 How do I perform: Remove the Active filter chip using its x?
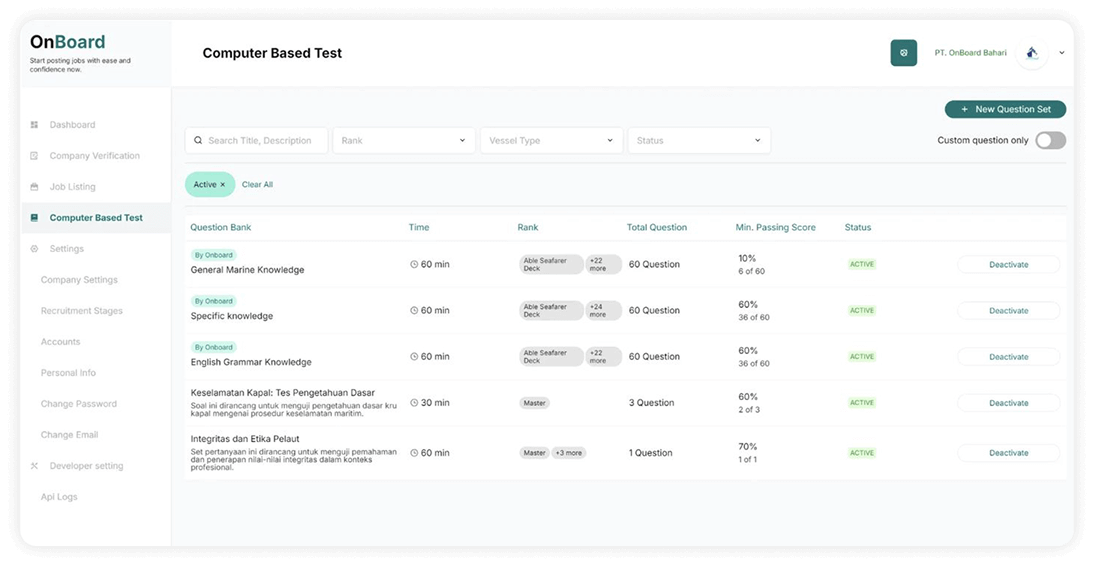(223, 185)
